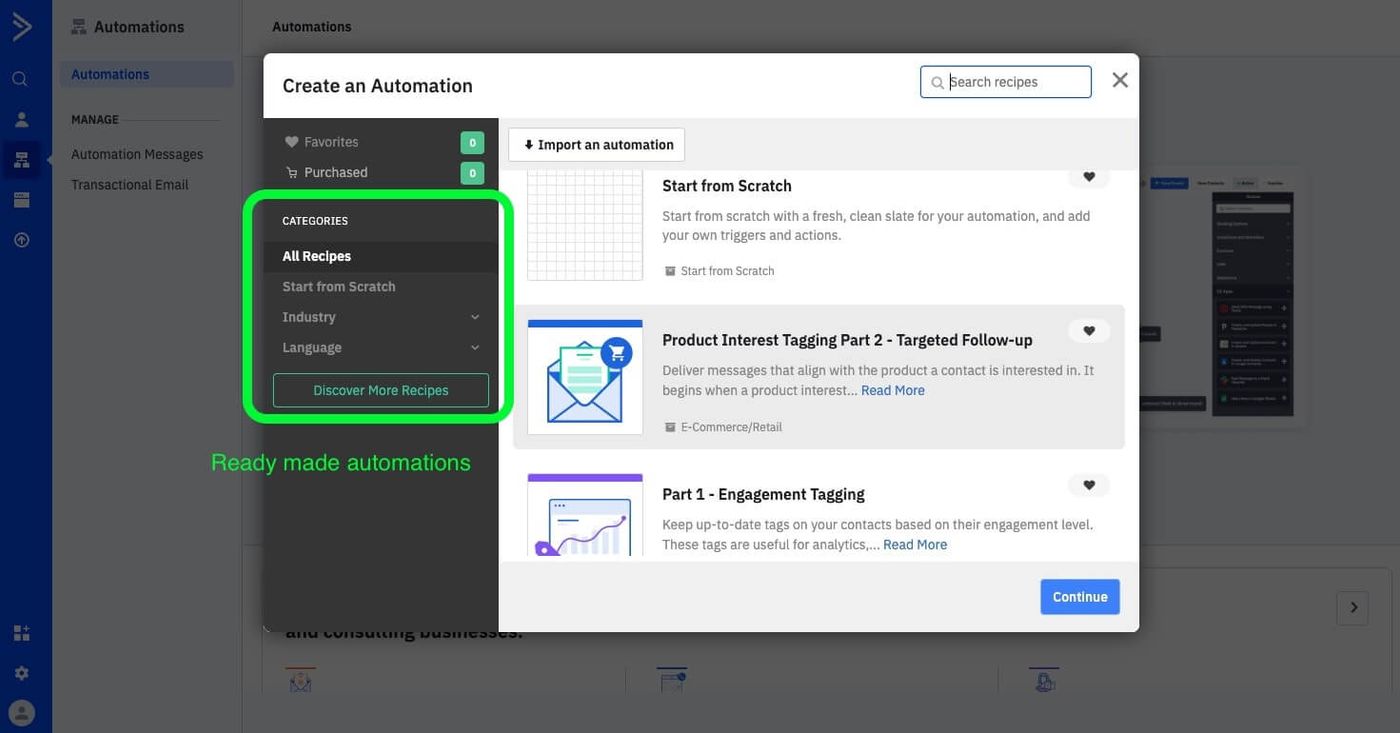Open Automation Messages in Manage section

tap(137, 154)
